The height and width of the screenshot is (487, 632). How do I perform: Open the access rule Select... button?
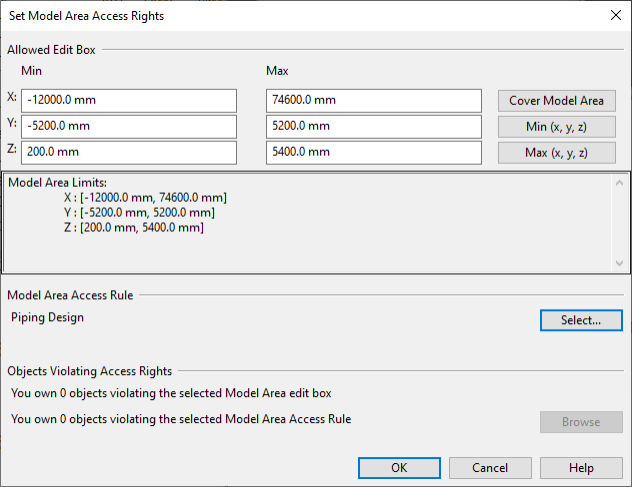[580, 321]
